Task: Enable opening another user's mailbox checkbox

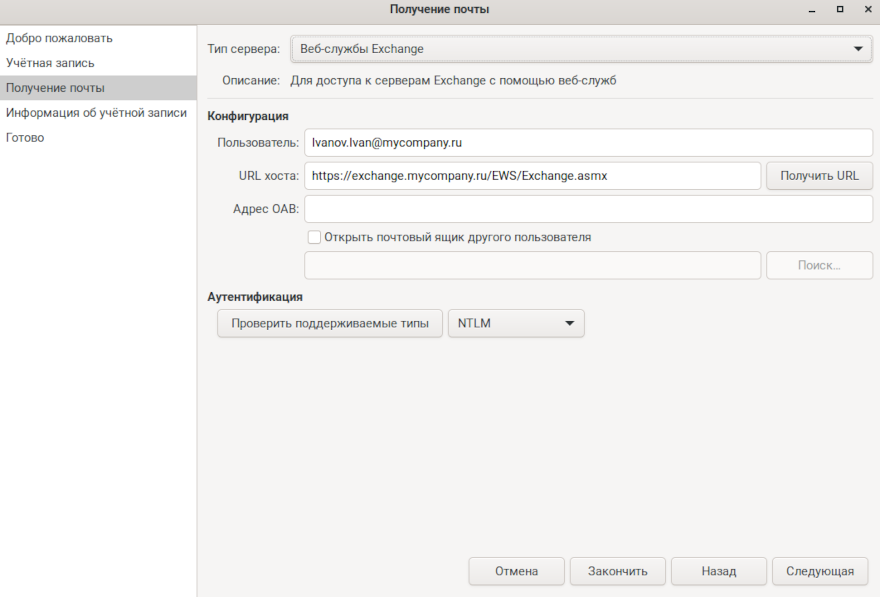Action: [314, 238]
